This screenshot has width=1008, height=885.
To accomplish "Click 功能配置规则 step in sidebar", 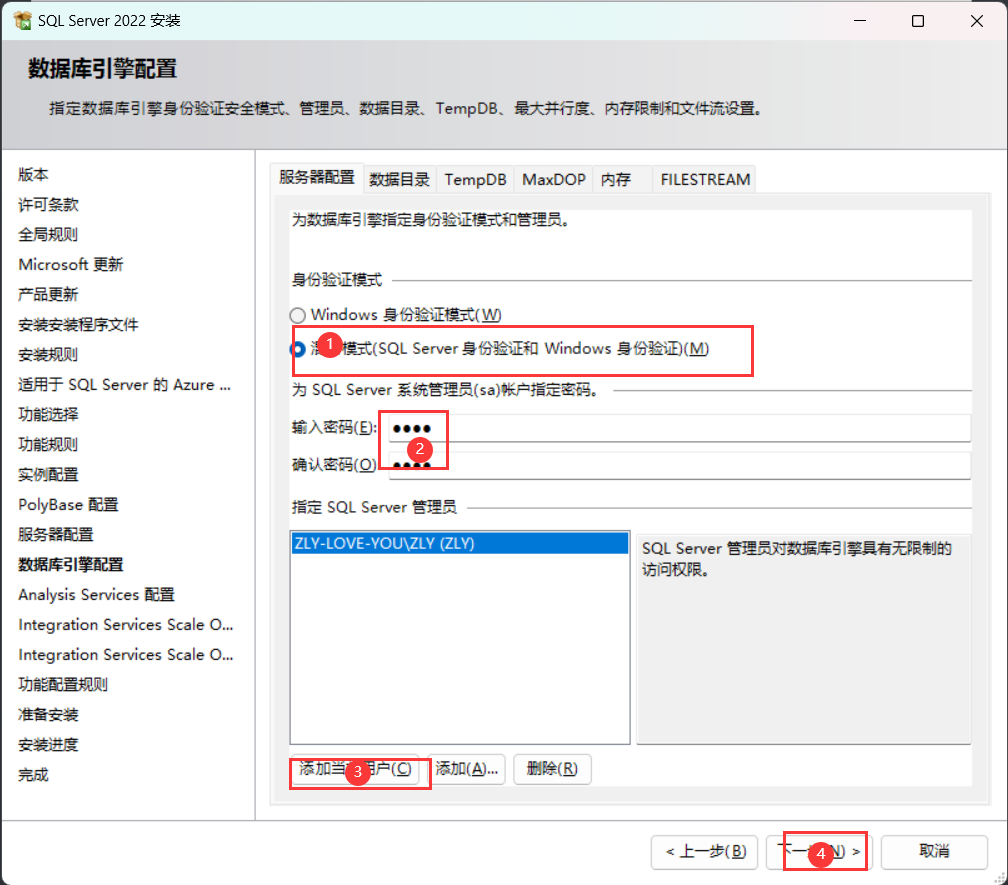I will coord(63,684).
